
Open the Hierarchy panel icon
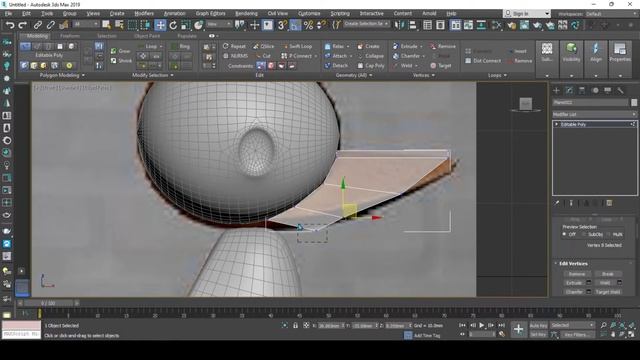582,90
